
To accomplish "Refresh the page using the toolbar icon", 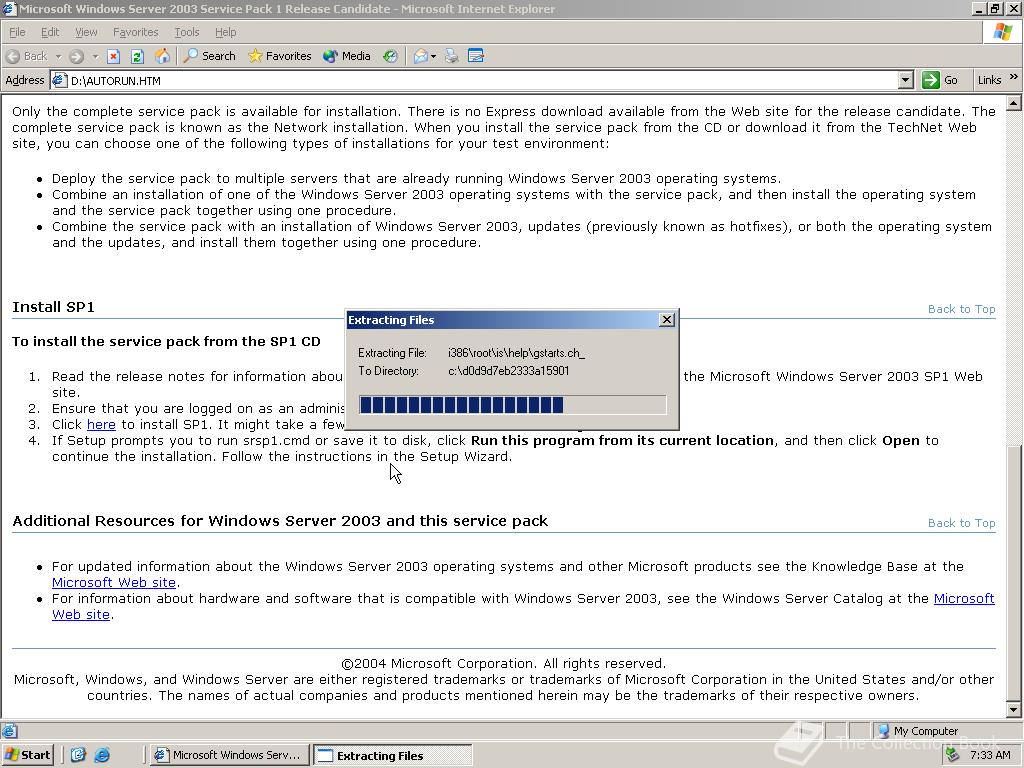I will pyautogui.click(x=137, y=56).
